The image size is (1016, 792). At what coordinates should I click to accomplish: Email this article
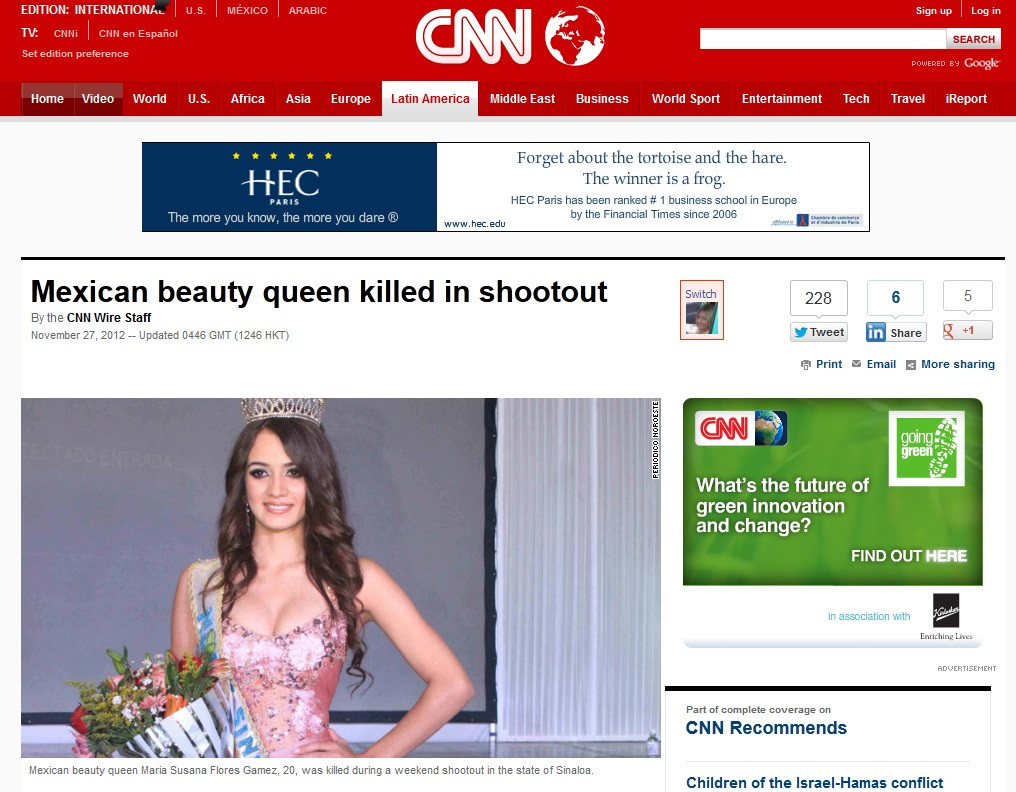pyautogui.click(x=874, y=365)
